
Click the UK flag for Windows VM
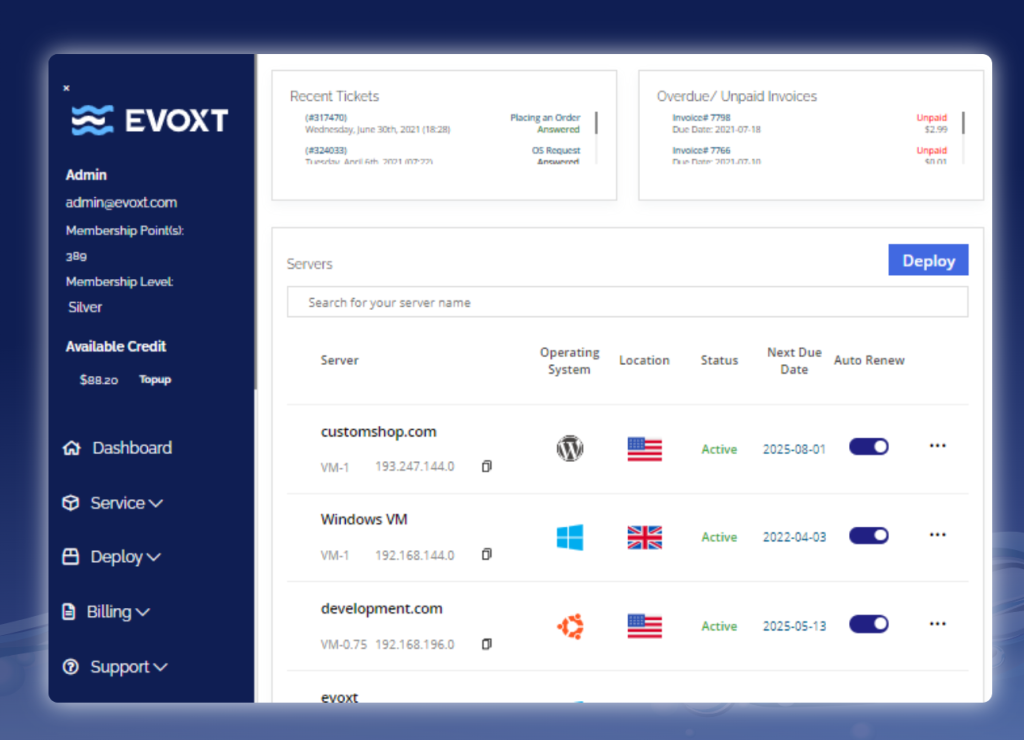coord(645,538)
